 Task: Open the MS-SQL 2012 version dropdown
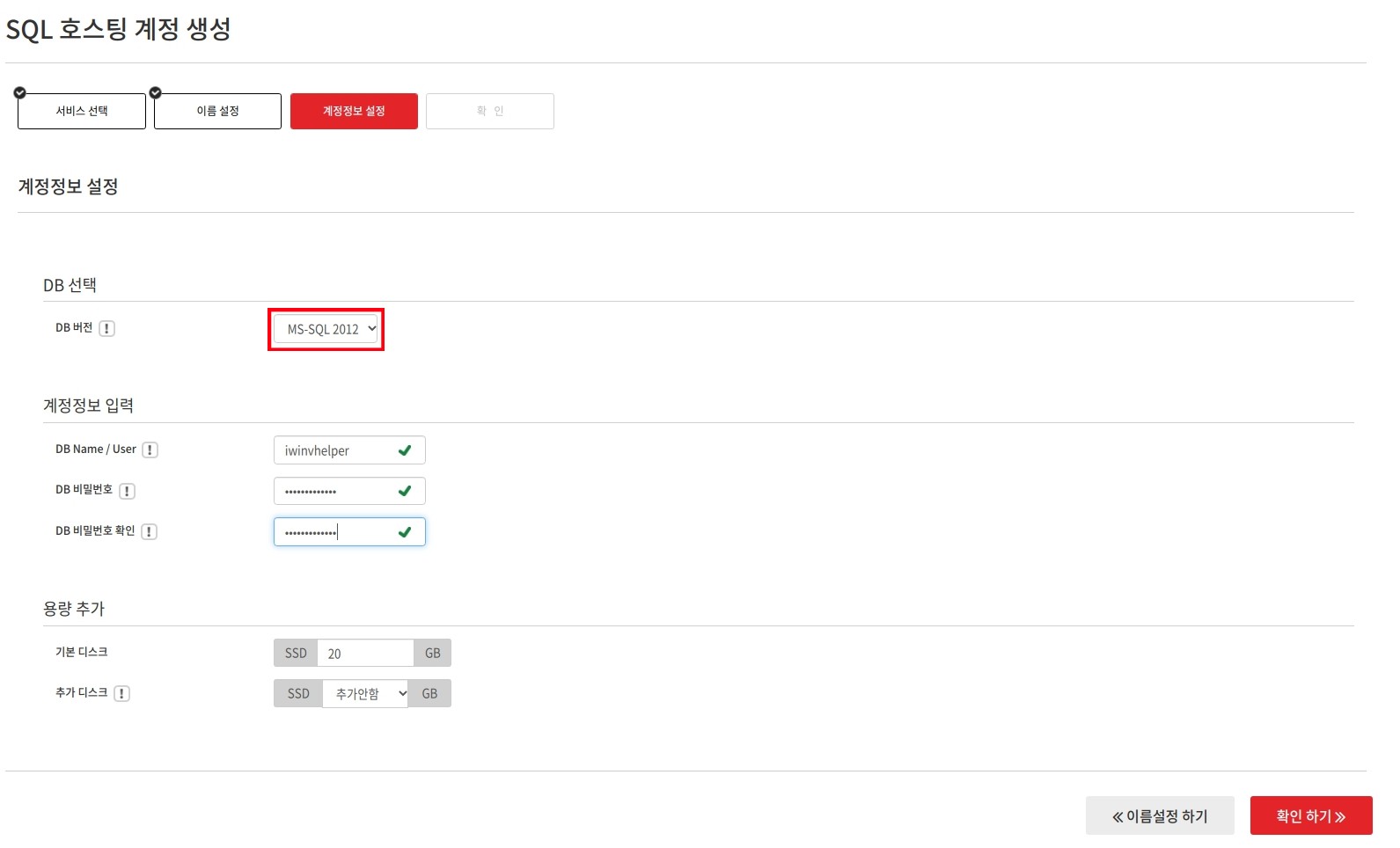(326, 329)
